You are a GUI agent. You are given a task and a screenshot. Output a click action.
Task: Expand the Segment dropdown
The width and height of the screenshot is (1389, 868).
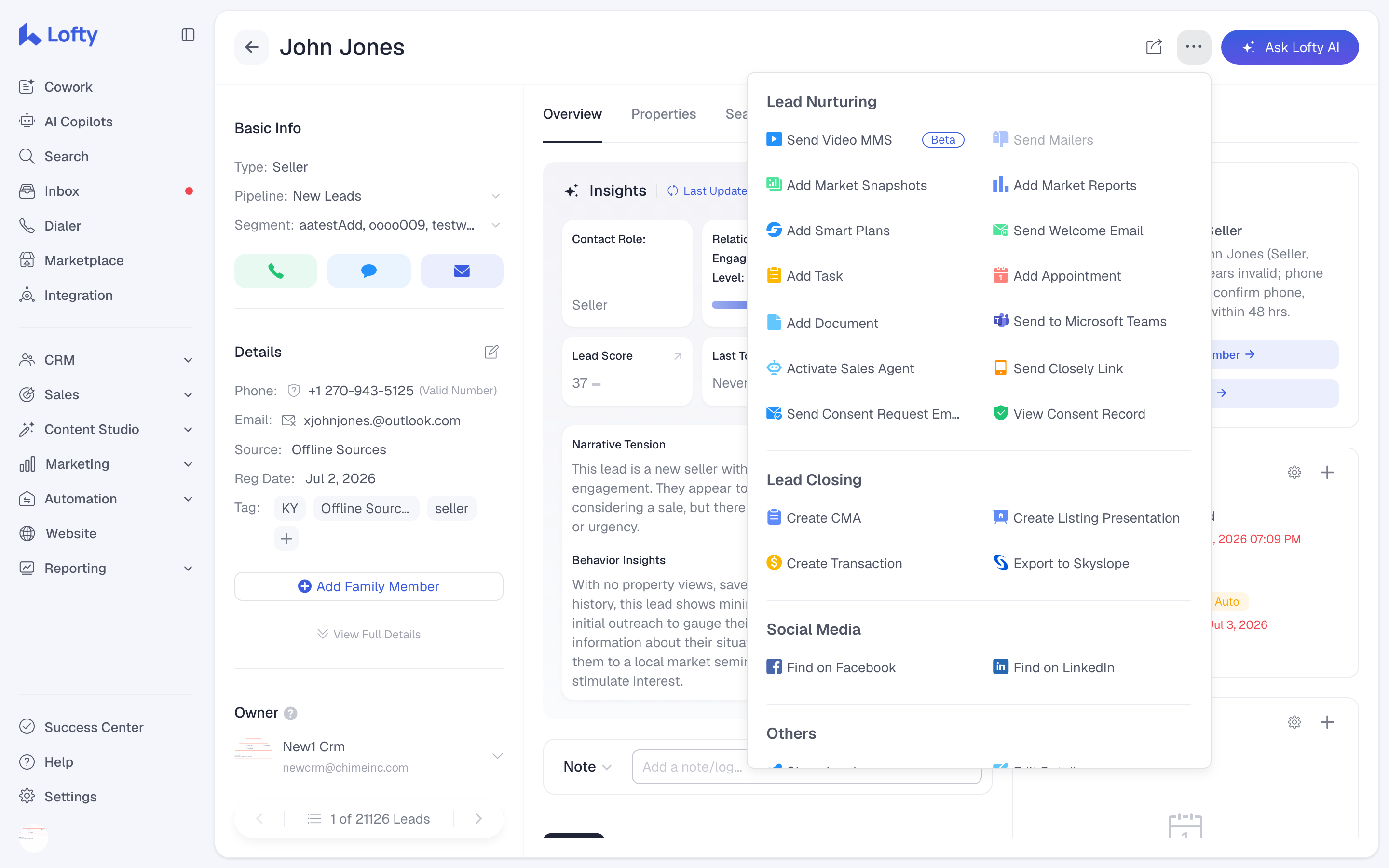(x=496, y=225)
